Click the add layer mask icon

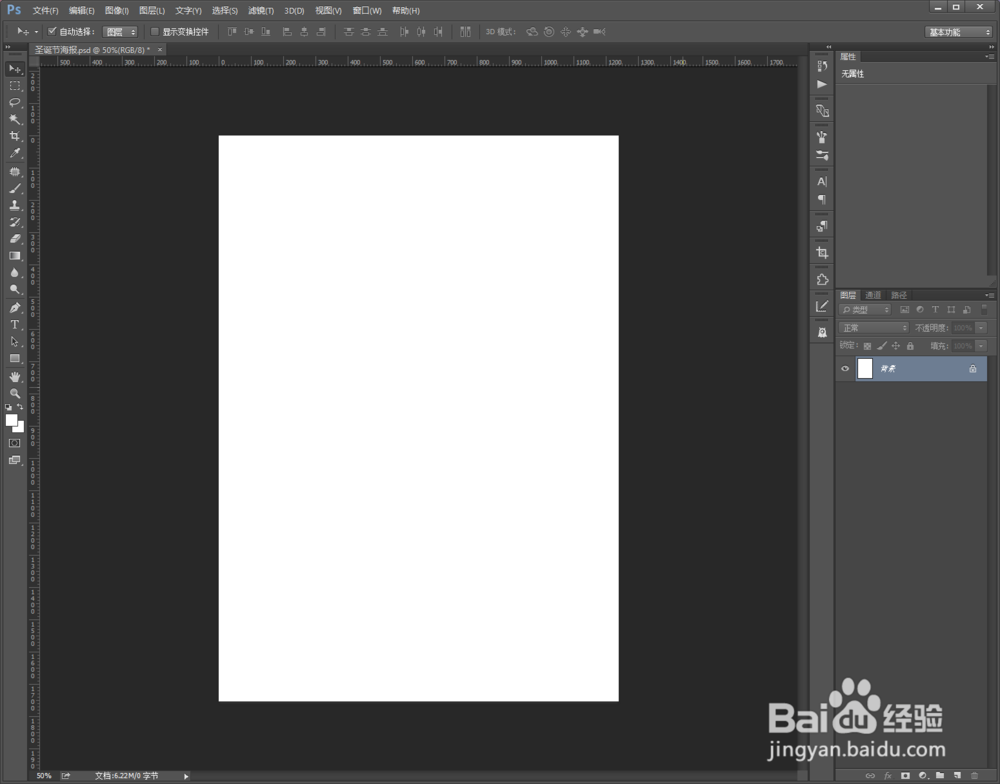point(905,776)
